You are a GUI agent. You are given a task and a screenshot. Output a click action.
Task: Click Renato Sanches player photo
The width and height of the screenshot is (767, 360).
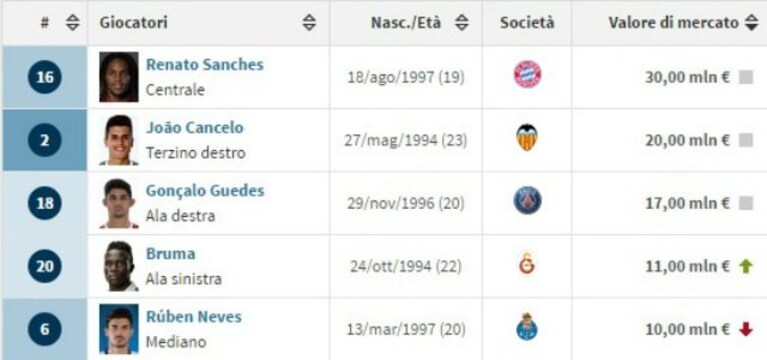tap(119, 77)
